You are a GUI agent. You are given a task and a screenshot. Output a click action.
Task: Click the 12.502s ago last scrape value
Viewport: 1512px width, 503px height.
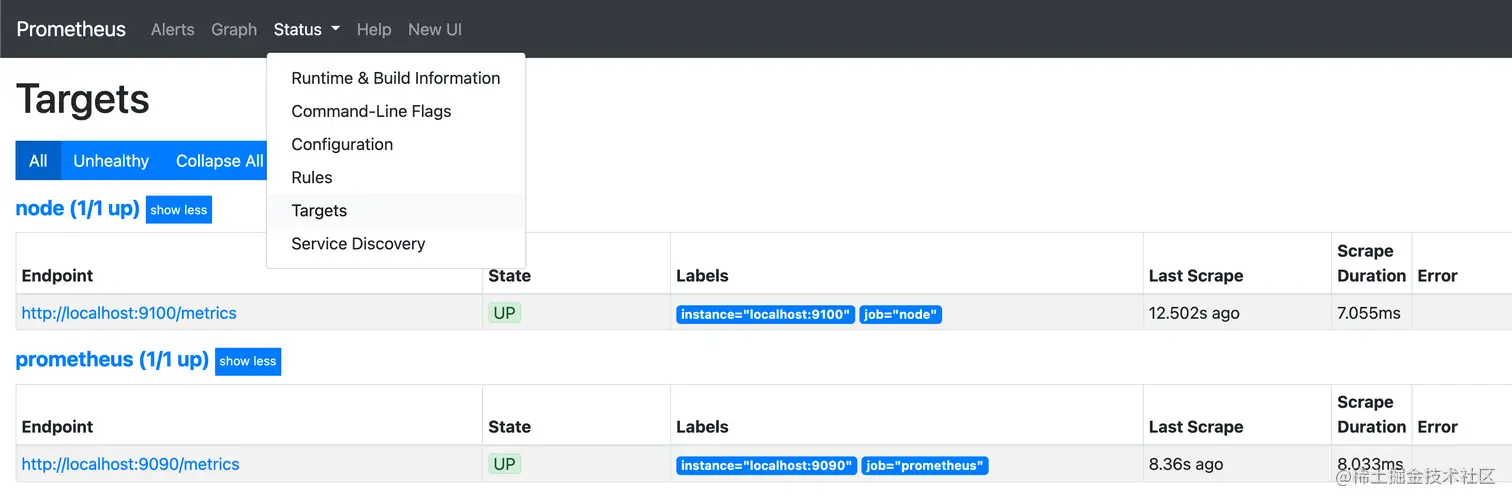click(1194, 313)
